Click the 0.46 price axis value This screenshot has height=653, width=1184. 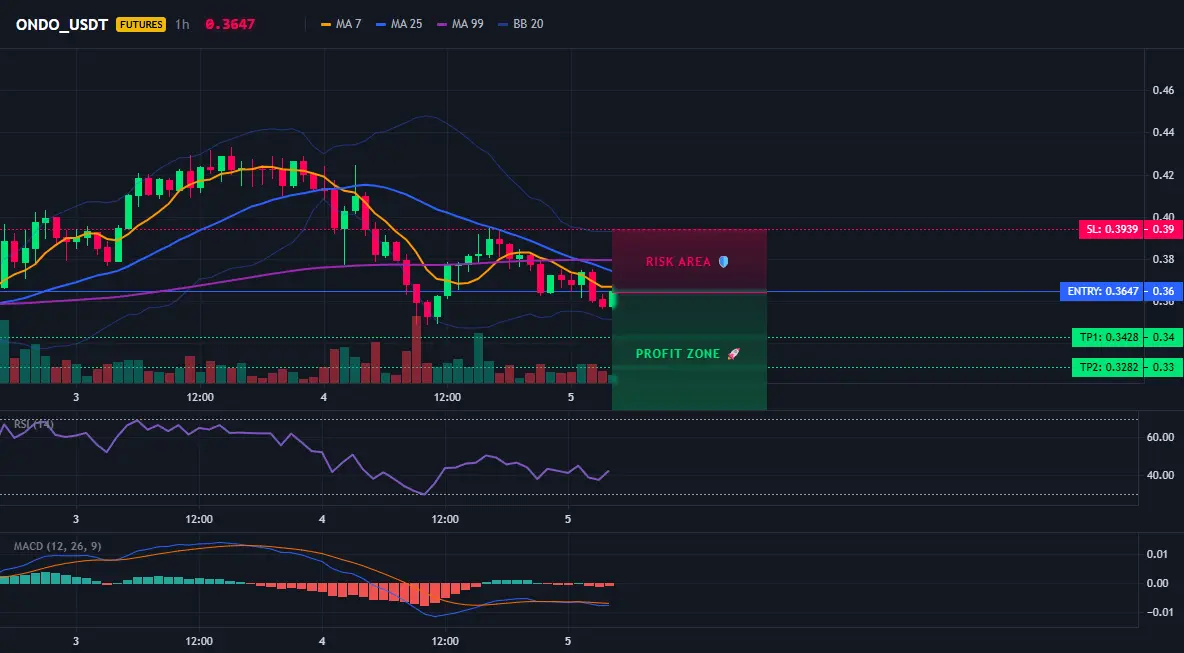(1163, 91)
